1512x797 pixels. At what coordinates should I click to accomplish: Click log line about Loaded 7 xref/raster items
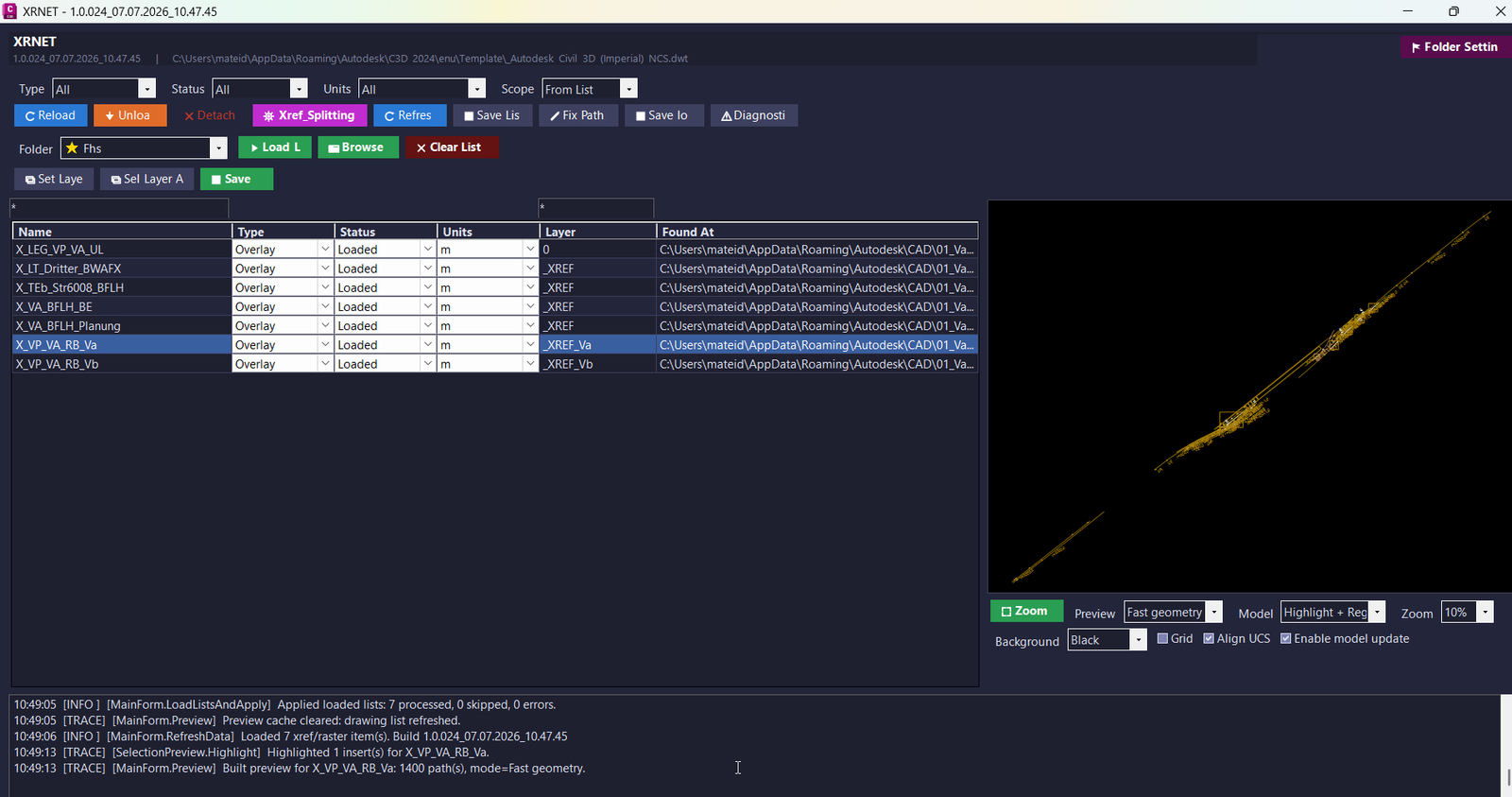(291, 736)
